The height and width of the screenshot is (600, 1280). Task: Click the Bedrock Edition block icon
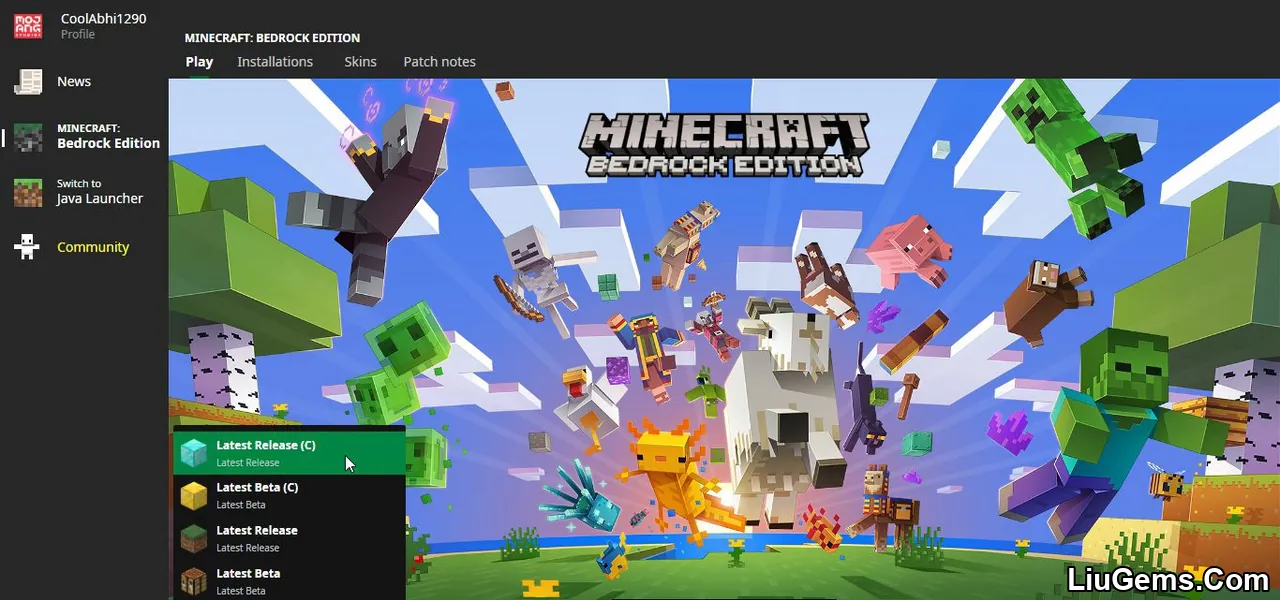pos(28,137)
